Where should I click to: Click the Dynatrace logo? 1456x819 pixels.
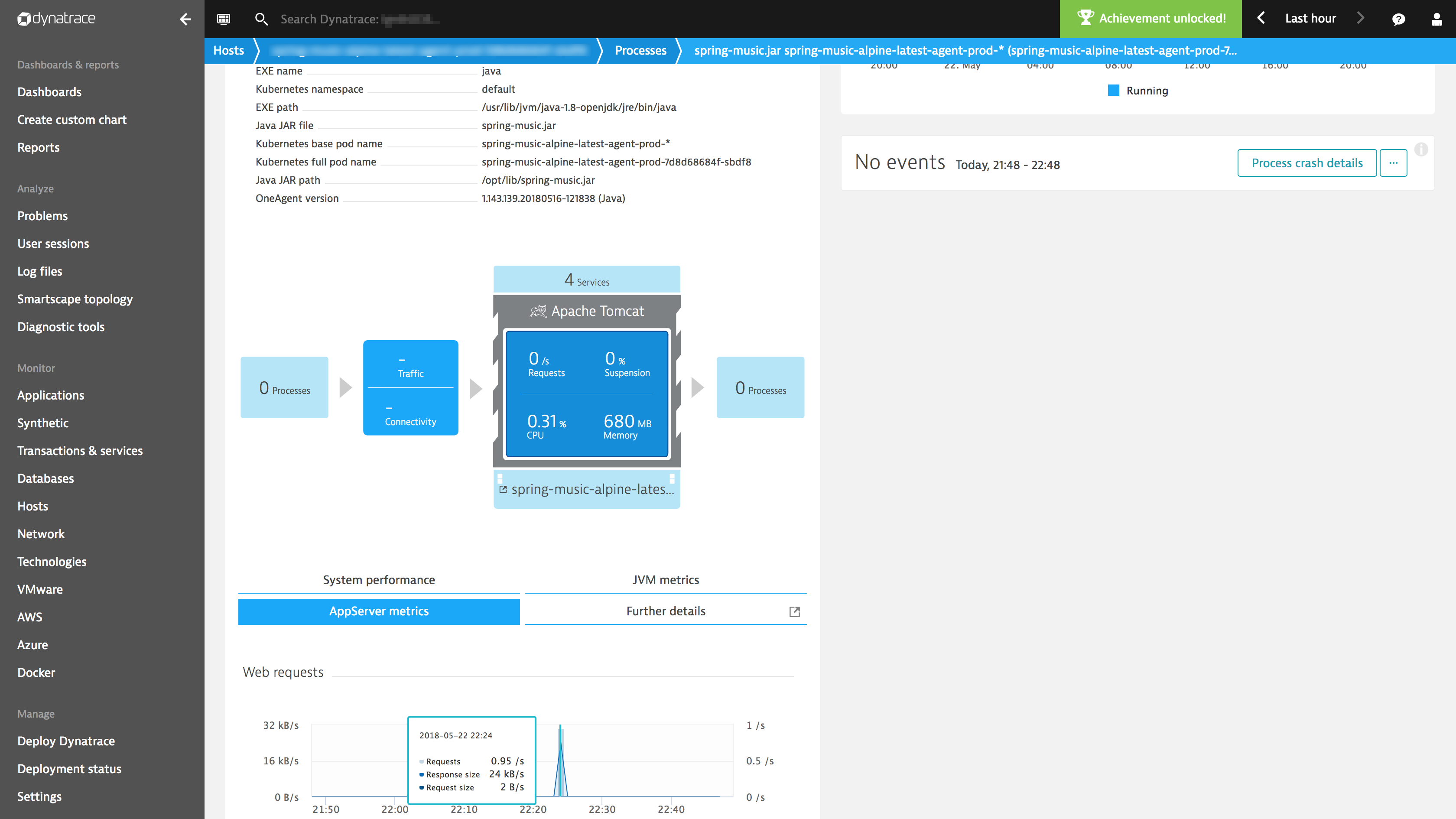pyautogui.click(x=56, y=19)
